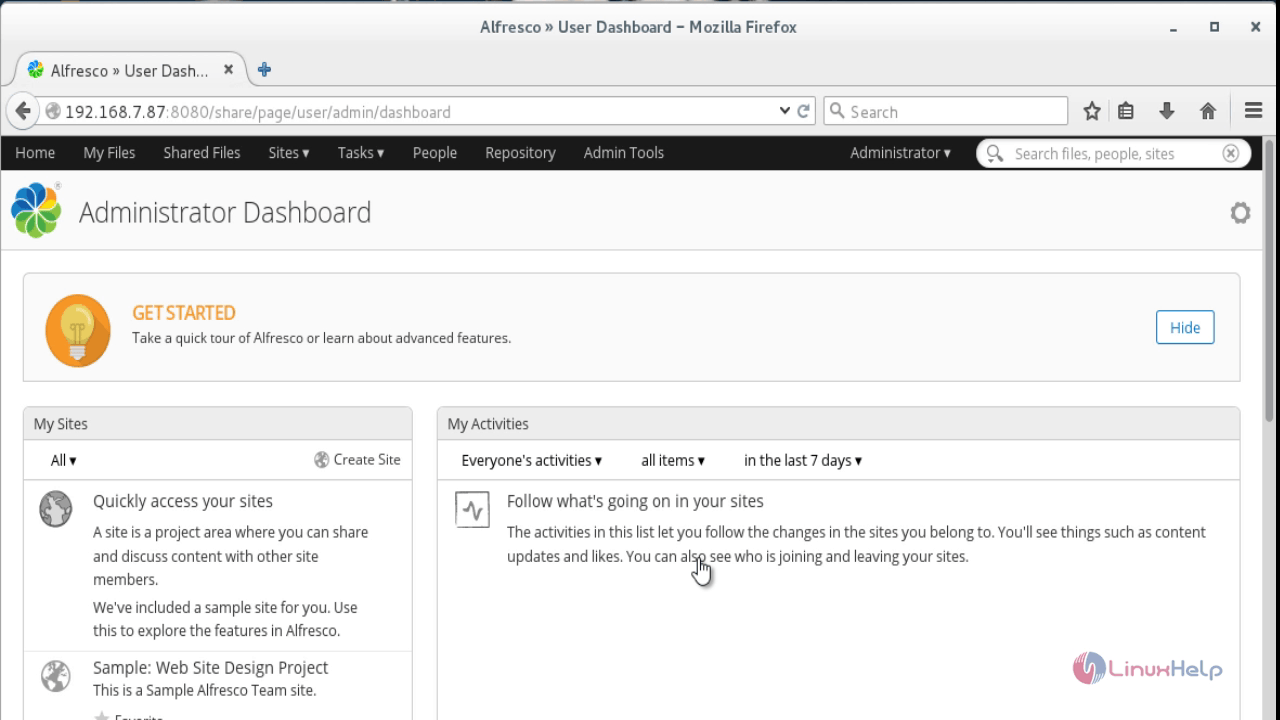Click the Create Site link
This screenshot has width=1280, height=720.
(x=367, y=460)
